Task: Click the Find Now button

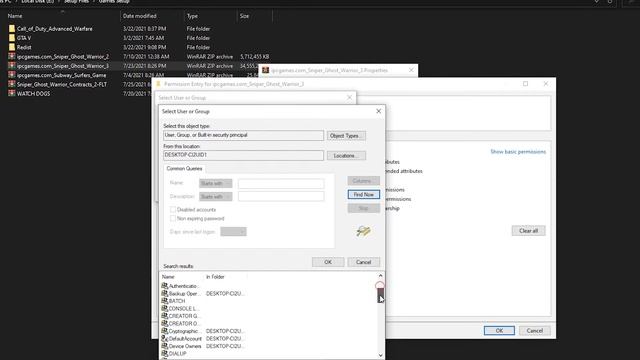Action: point(364,194)
